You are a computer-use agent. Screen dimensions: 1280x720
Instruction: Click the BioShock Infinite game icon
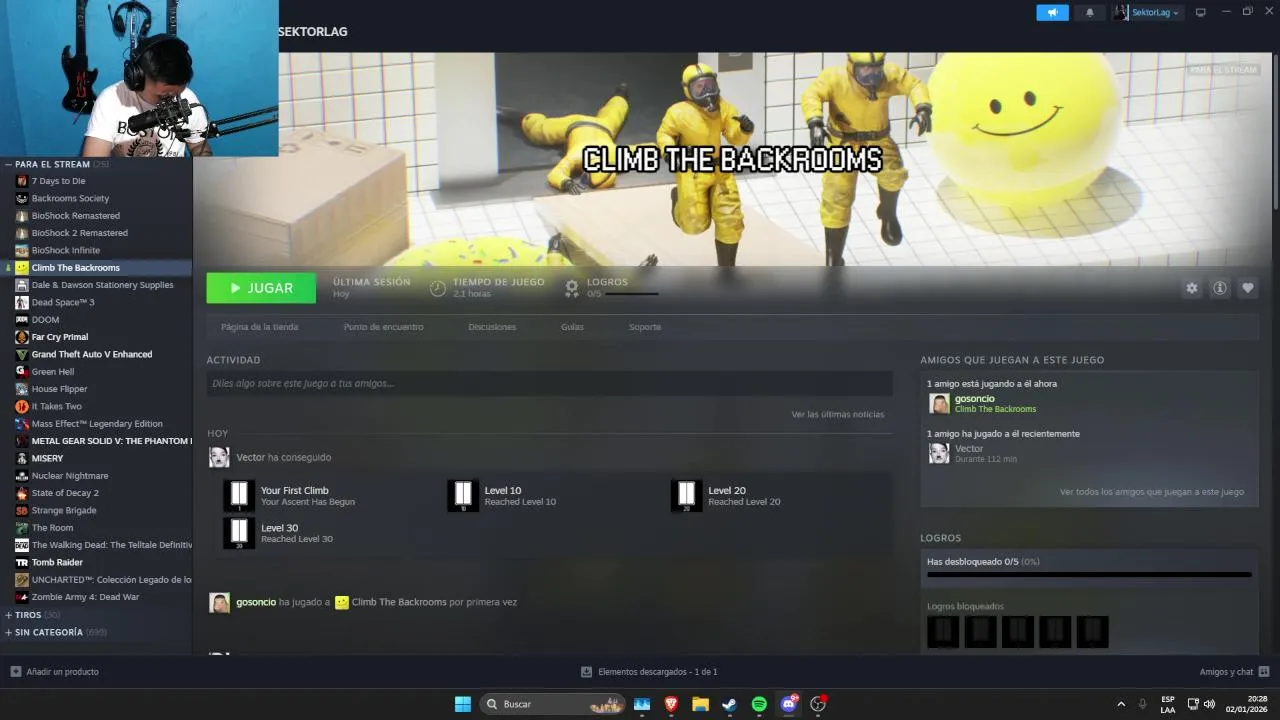(x=22, y=250)
